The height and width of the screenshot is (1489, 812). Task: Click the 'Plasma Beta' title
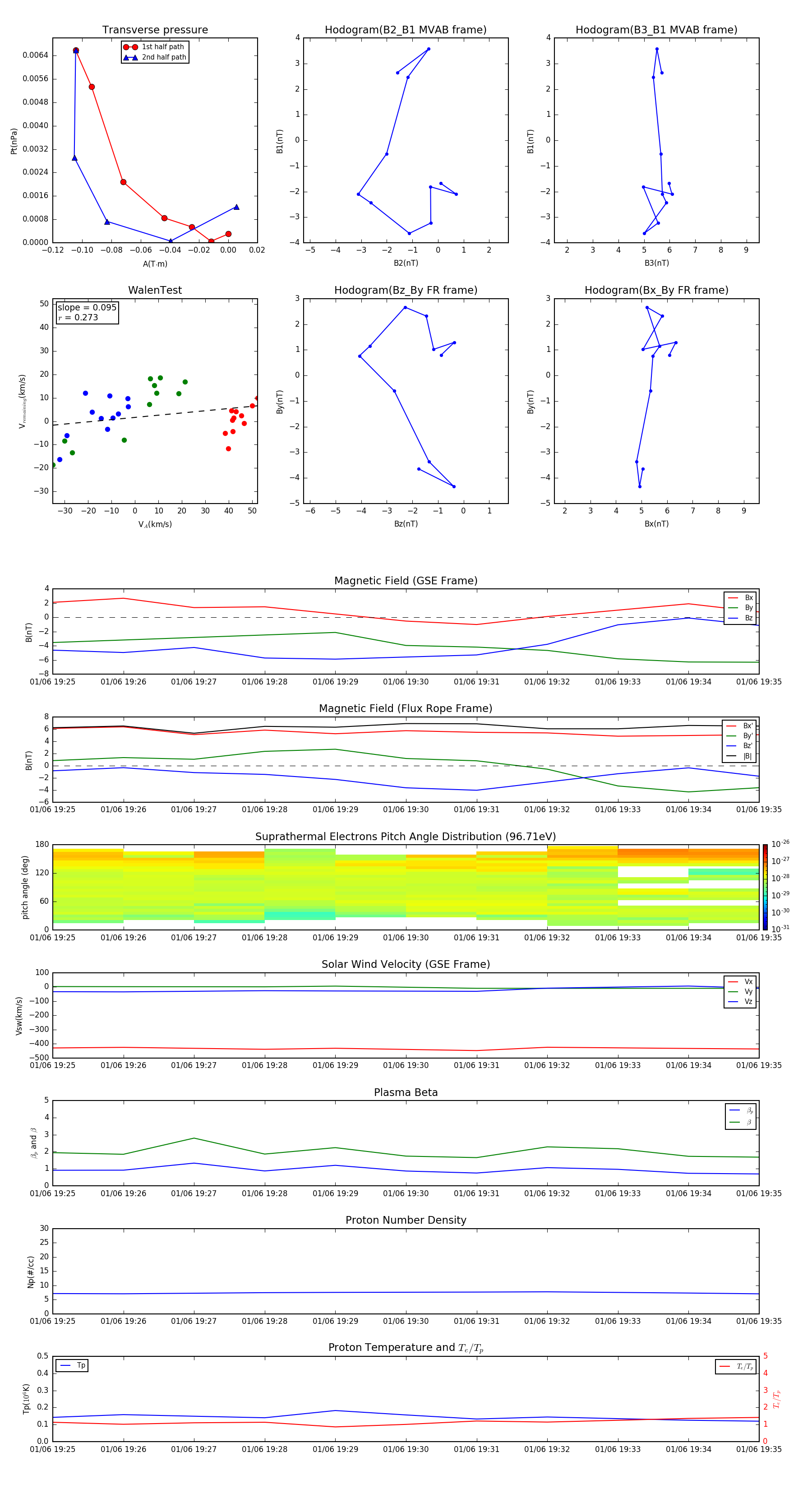(x=406, y=1092)
